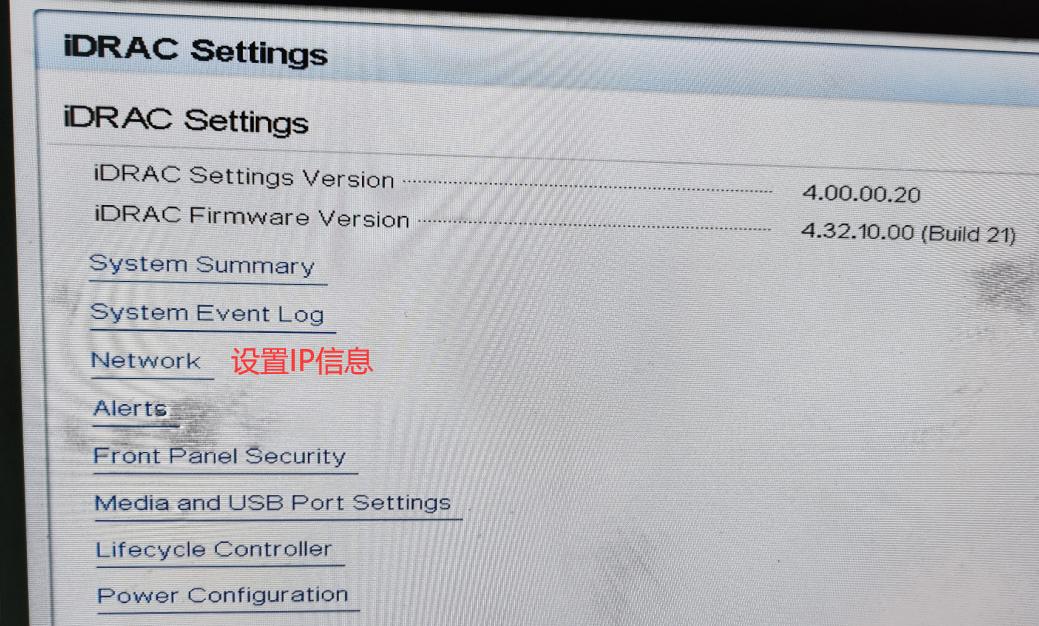Click the iDRAC Firmware Version label
Viewport: 1039px width, 626px height.
[x=252, y=217]
